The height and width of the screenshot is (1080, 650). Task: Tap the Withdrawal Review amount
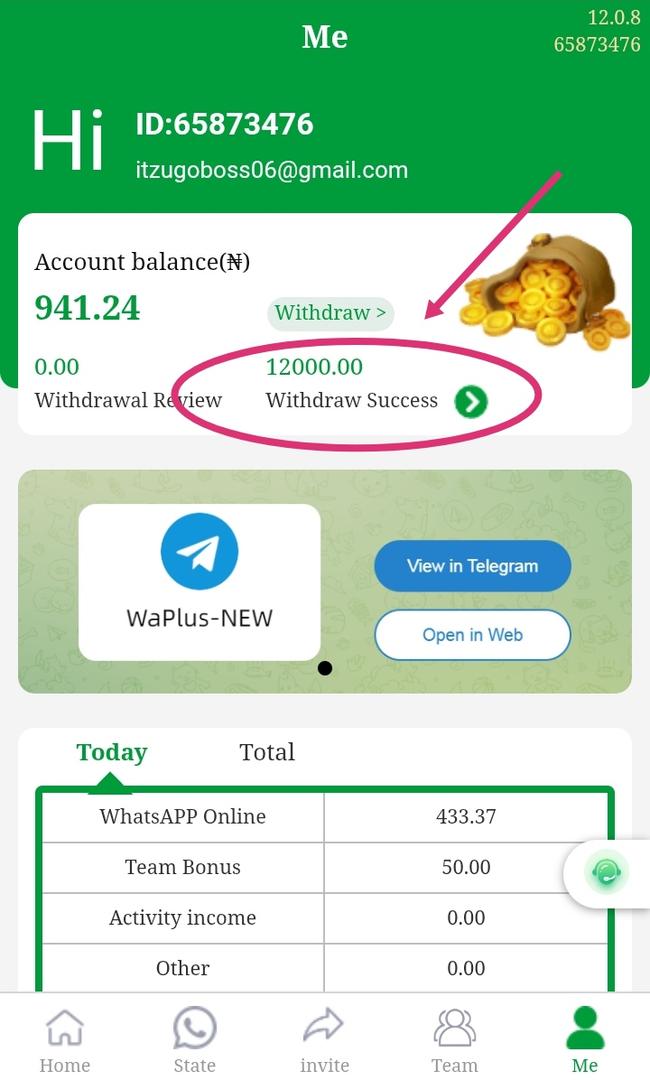click(x=57, y=366)
